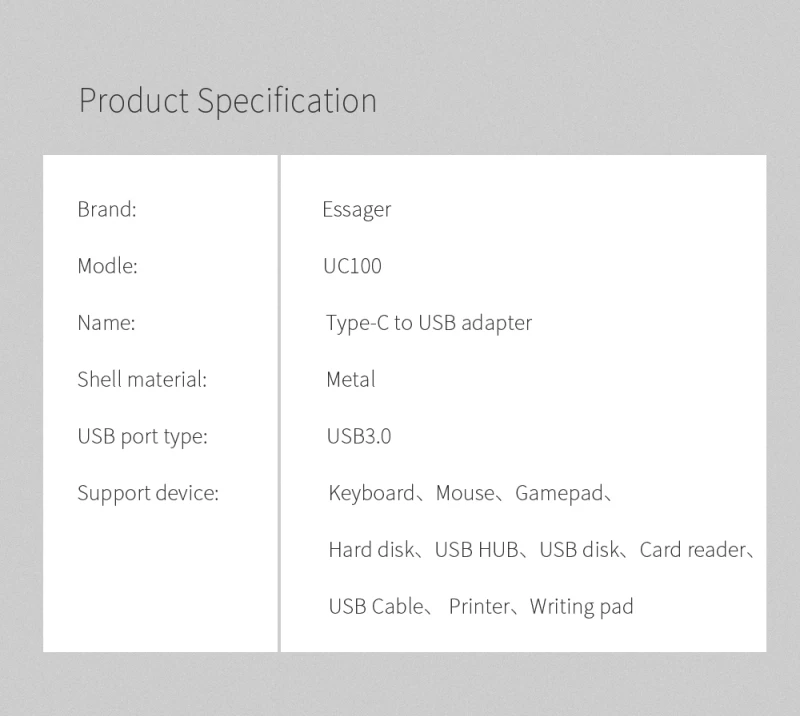800x716 pixels.
Task: Click the Writing pad text
Action: [582, 607]
